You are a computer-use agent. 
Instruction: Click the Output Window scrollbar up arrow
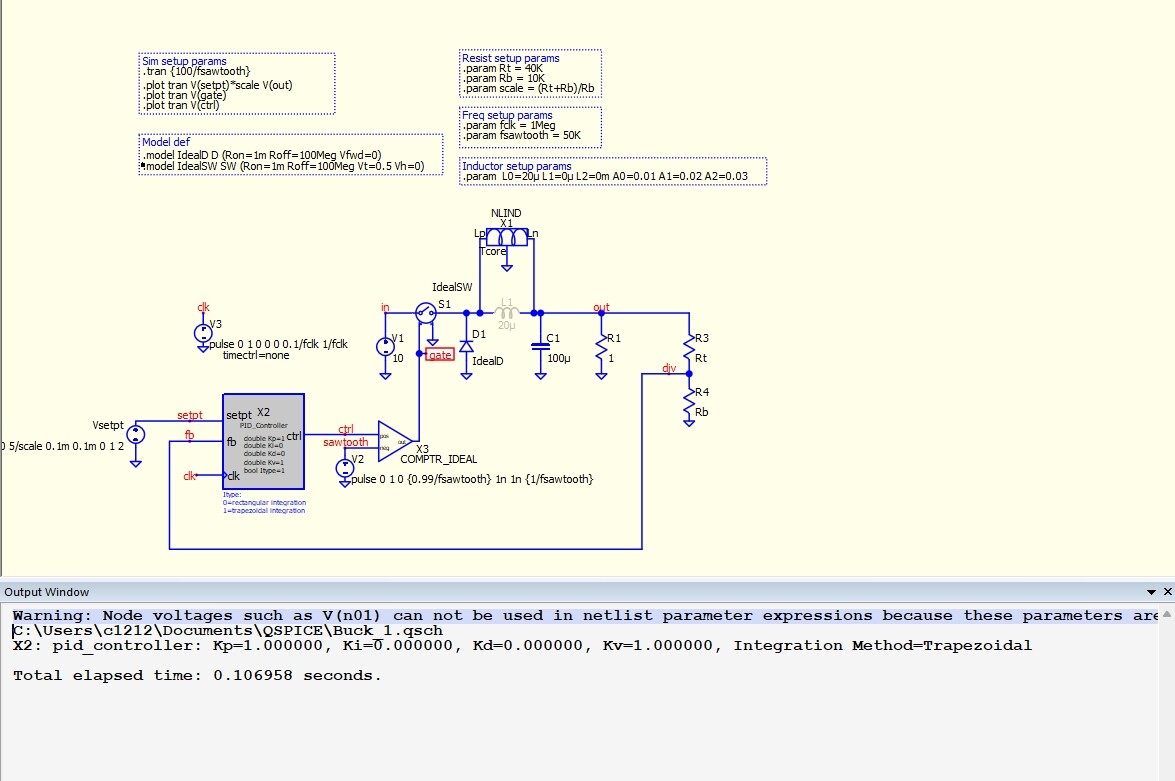pos(1168,614)
